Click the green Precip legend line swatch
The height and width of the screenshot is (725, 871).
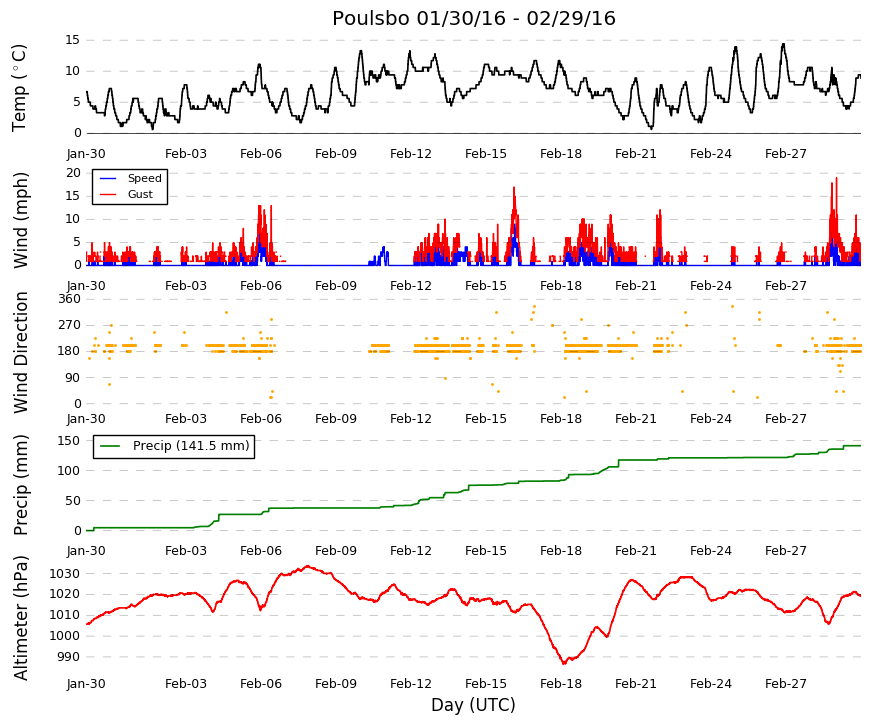(x=111, y=446)
